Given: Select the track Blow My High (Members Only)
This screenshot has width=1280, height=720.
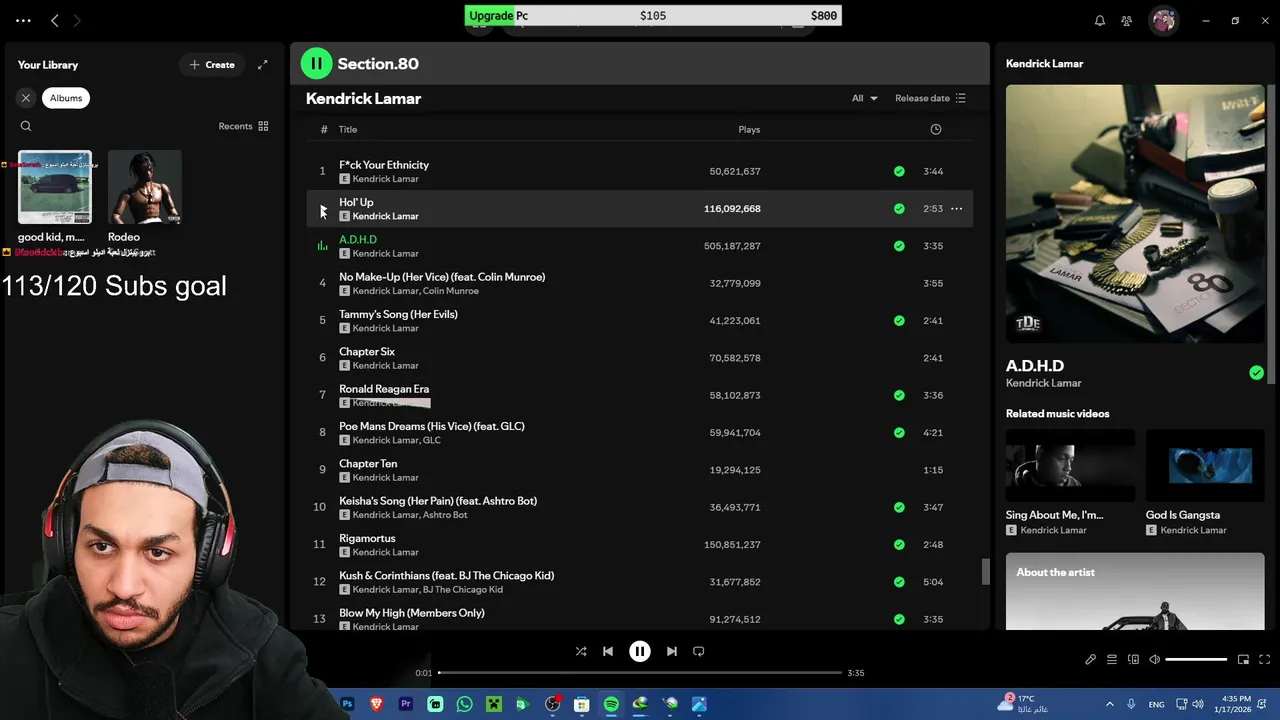Looking at the screenshot, I should point(640,619).
